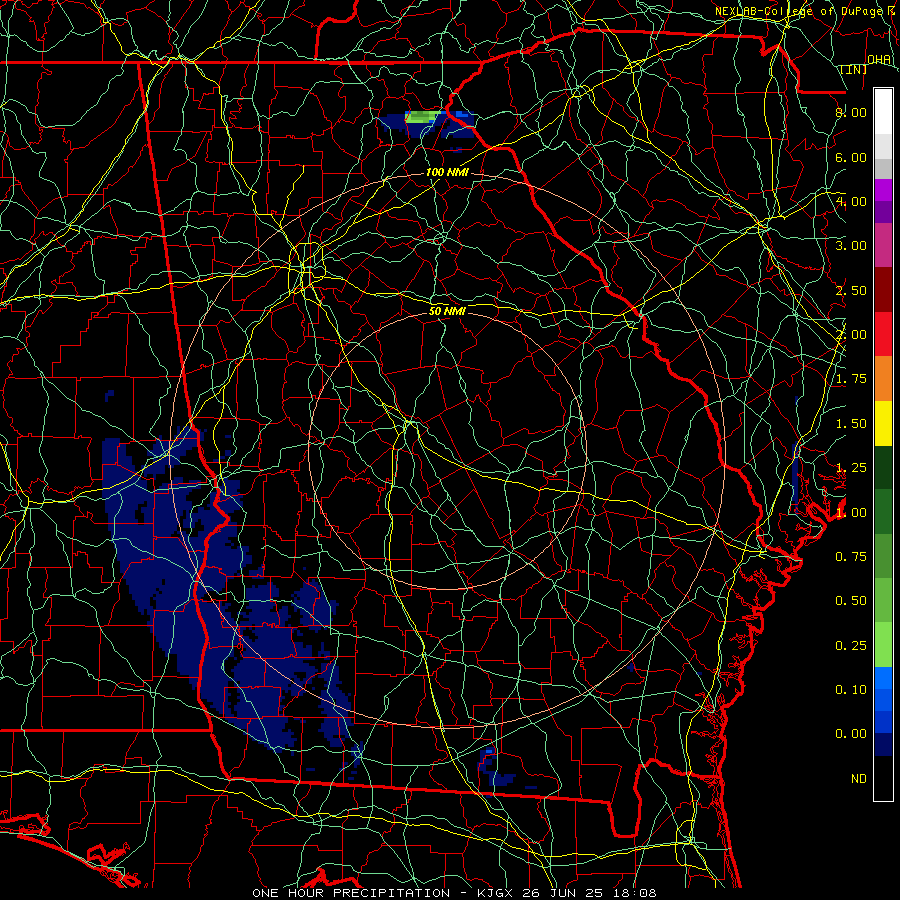Screen dimensions: 900x900
Task: Click the NEXLAB-College of DuPage credit text
Action: pos(801,11)
